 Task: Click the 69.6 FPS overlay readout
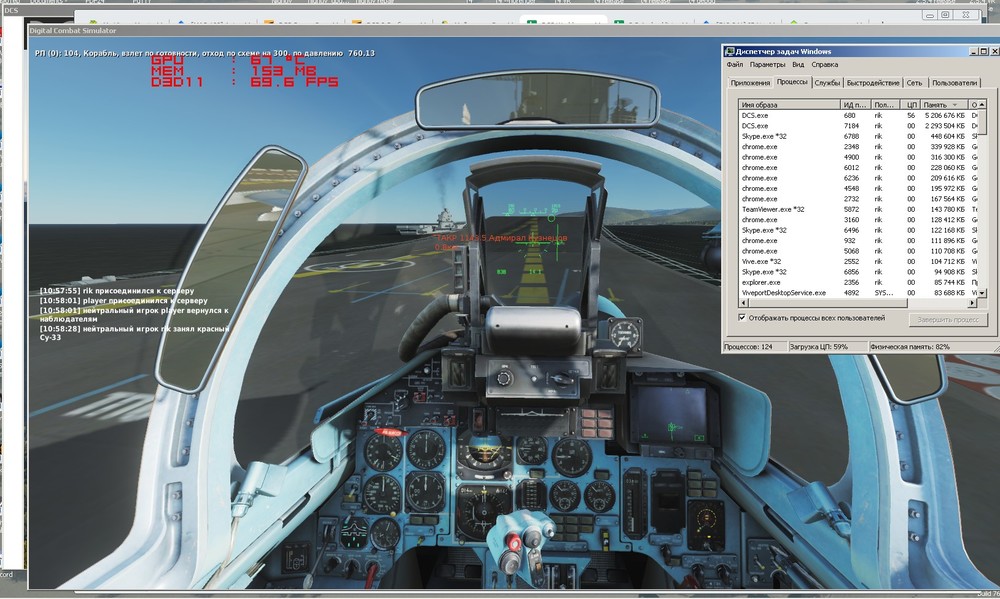coord(294,82)
